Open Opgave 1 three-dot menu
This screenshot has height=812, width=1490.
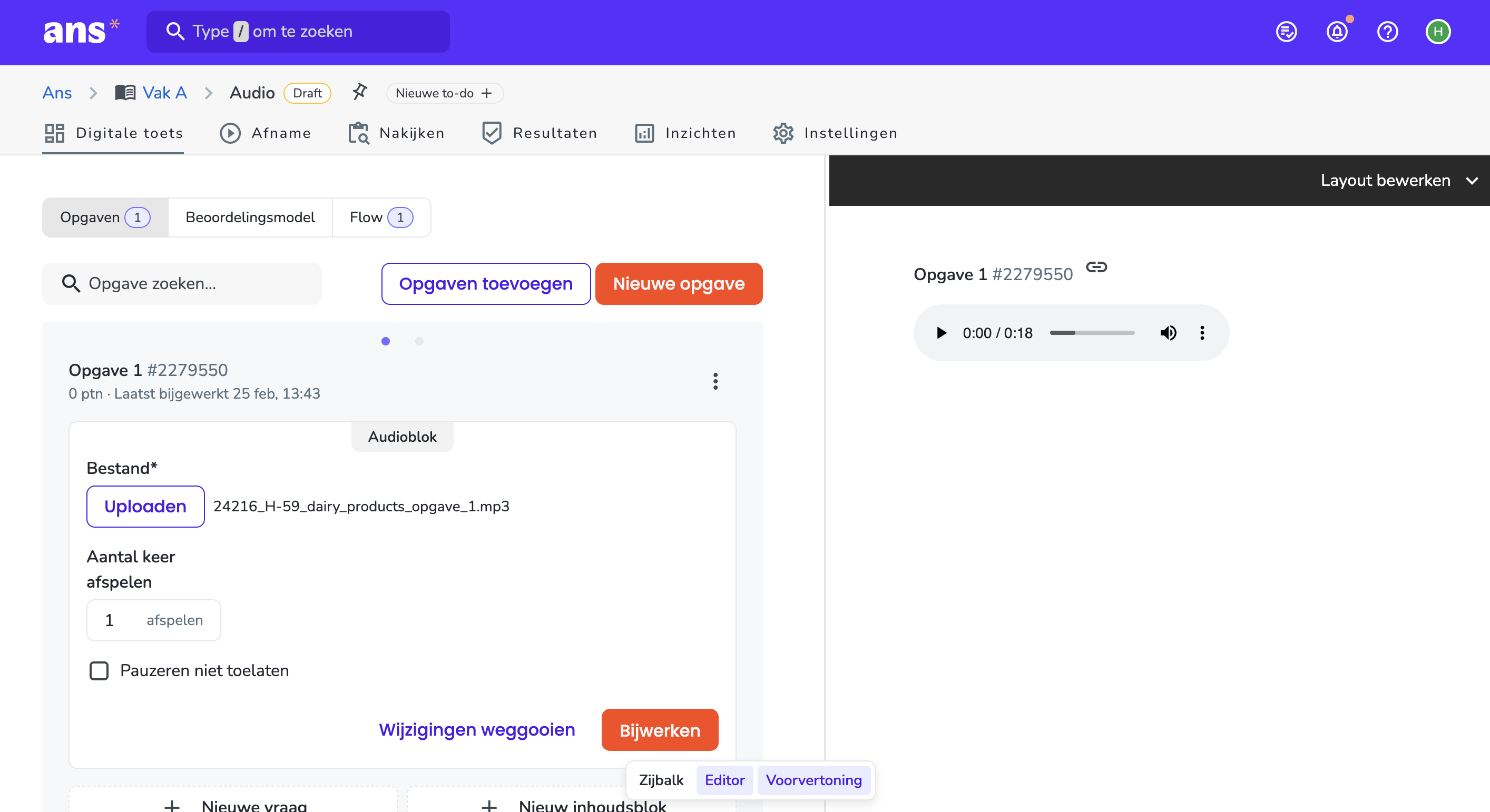715,381
